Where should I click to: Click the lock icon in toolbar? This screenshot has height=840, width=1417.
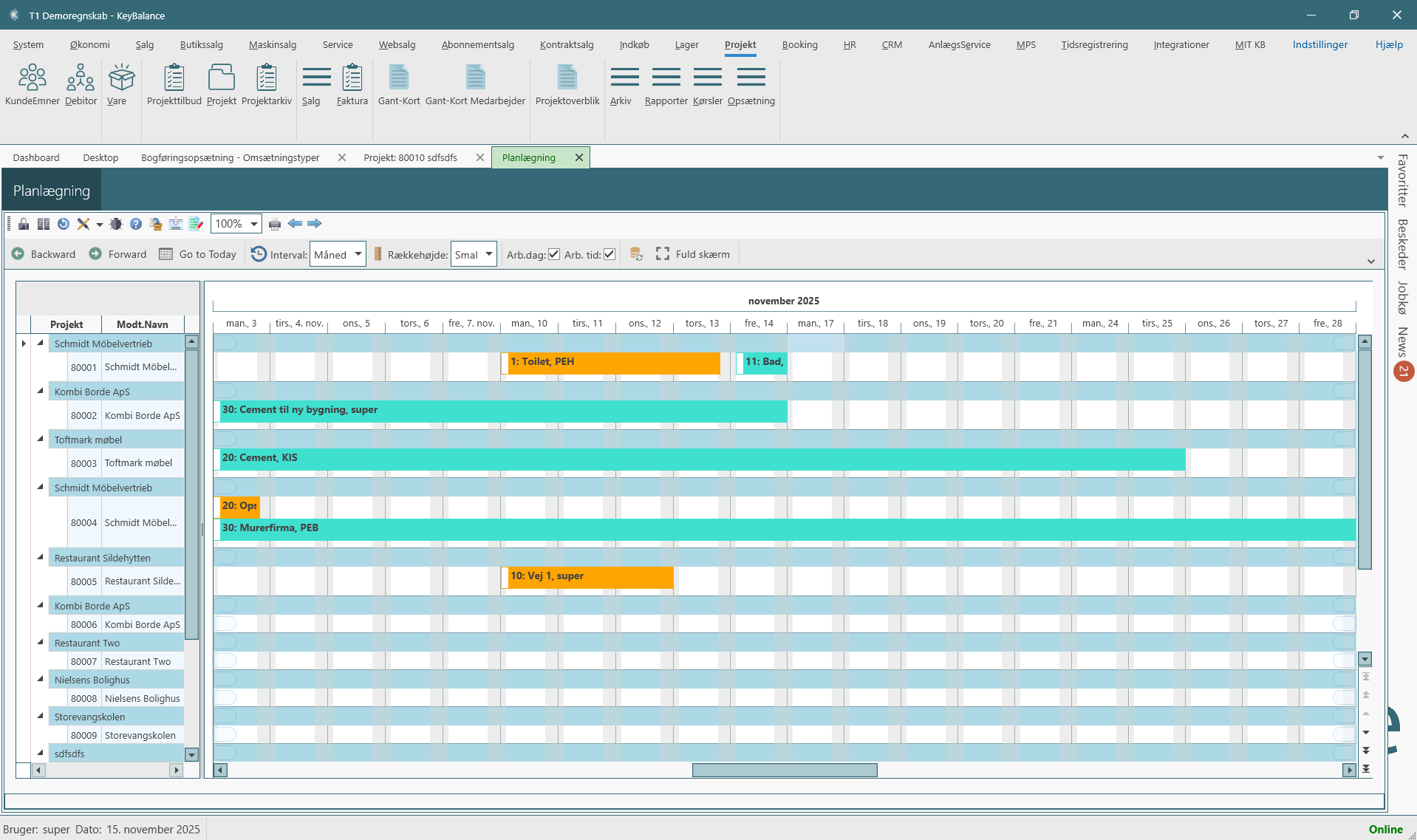(x=24, y=224)
